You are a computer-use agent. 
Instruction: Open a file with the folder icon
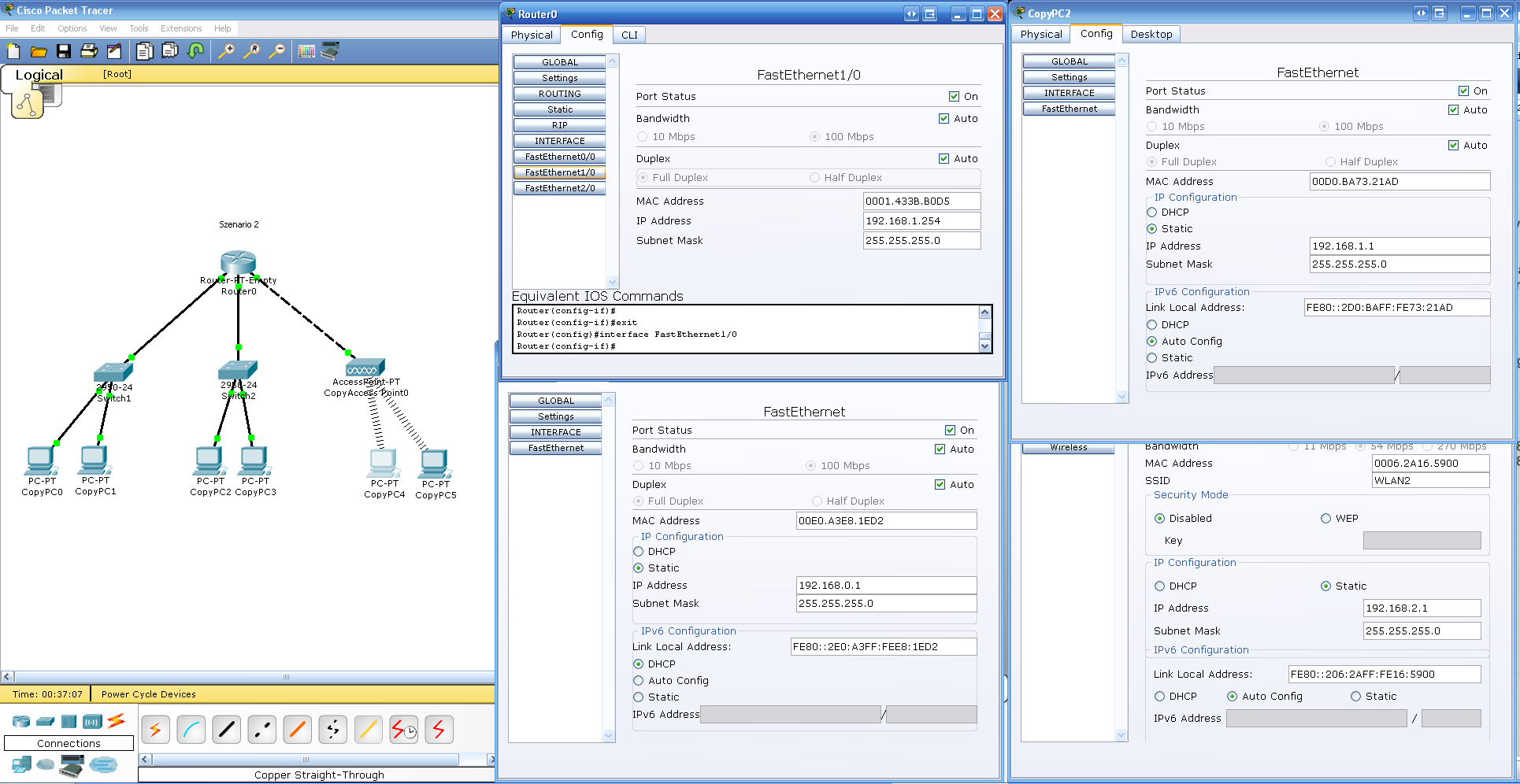click(39, 51)
